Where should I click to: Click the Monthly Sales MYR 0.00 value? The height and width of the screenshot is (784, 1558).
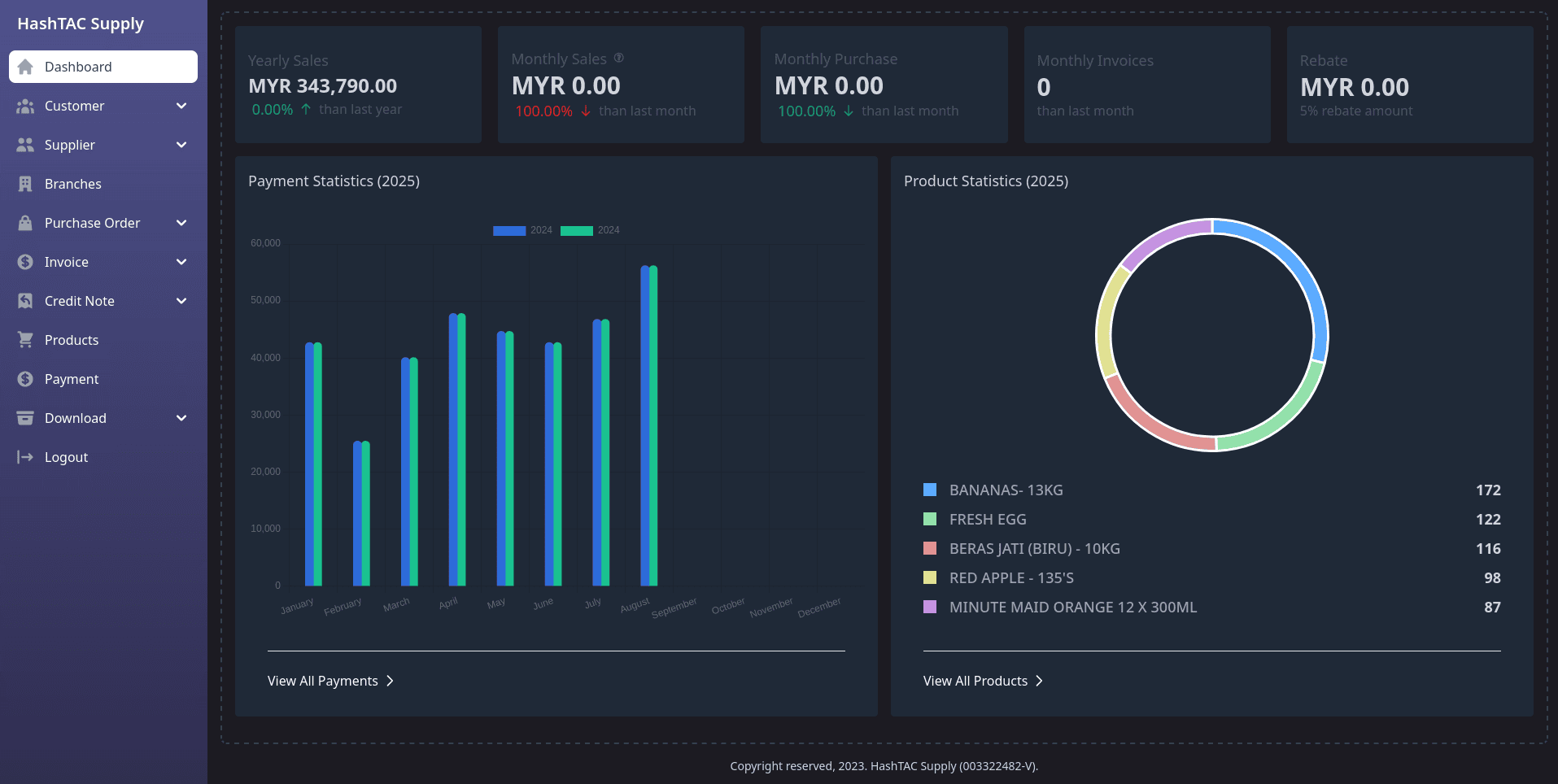click(566, 85)
